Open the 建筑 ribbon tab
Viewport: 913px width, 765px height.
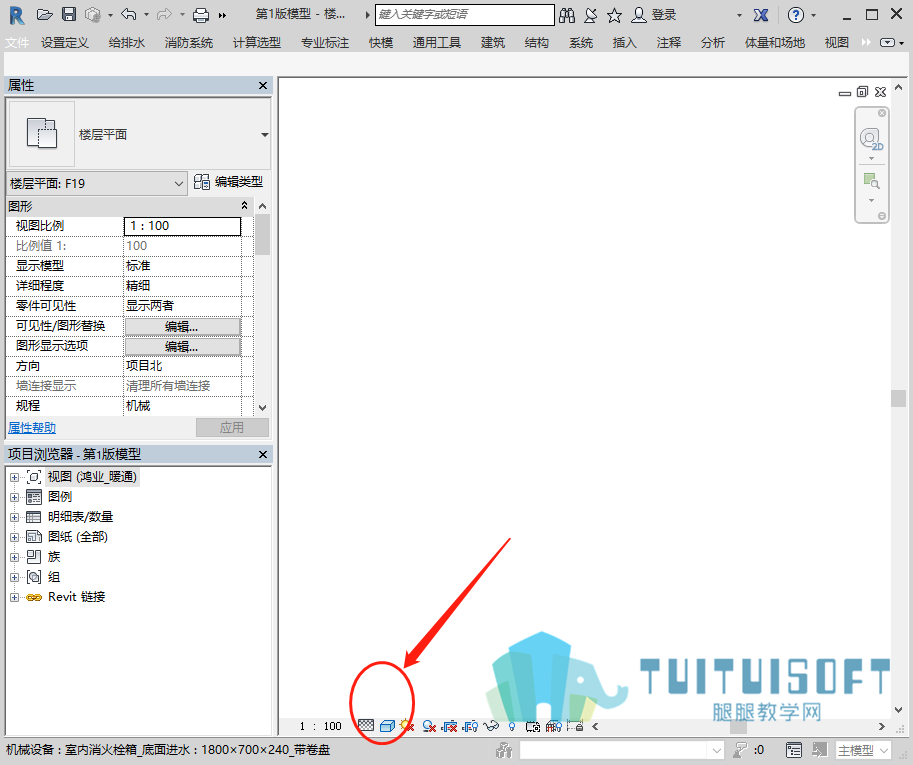493,42
